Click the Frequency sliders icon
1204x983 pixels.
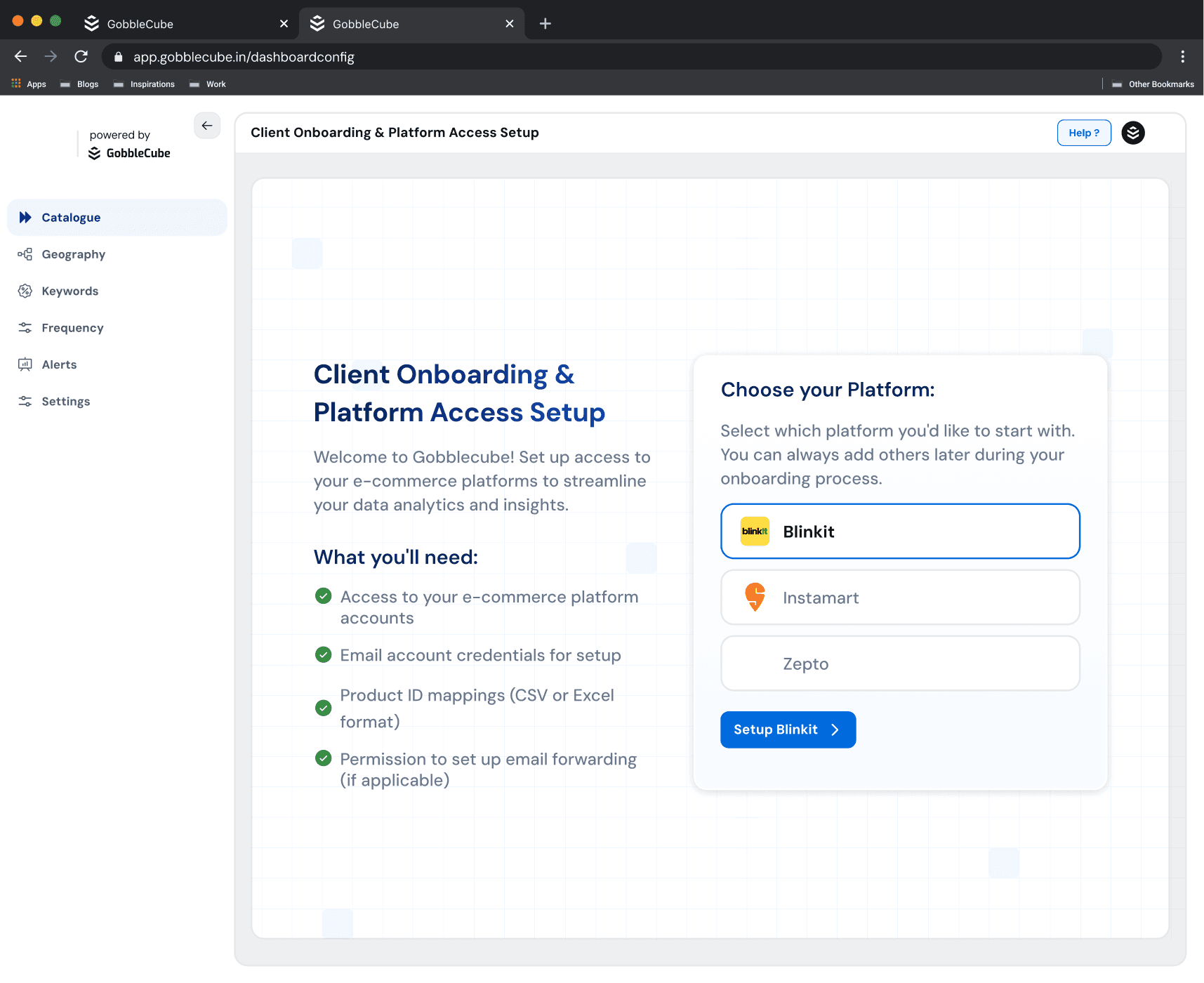tap(25, 328)
